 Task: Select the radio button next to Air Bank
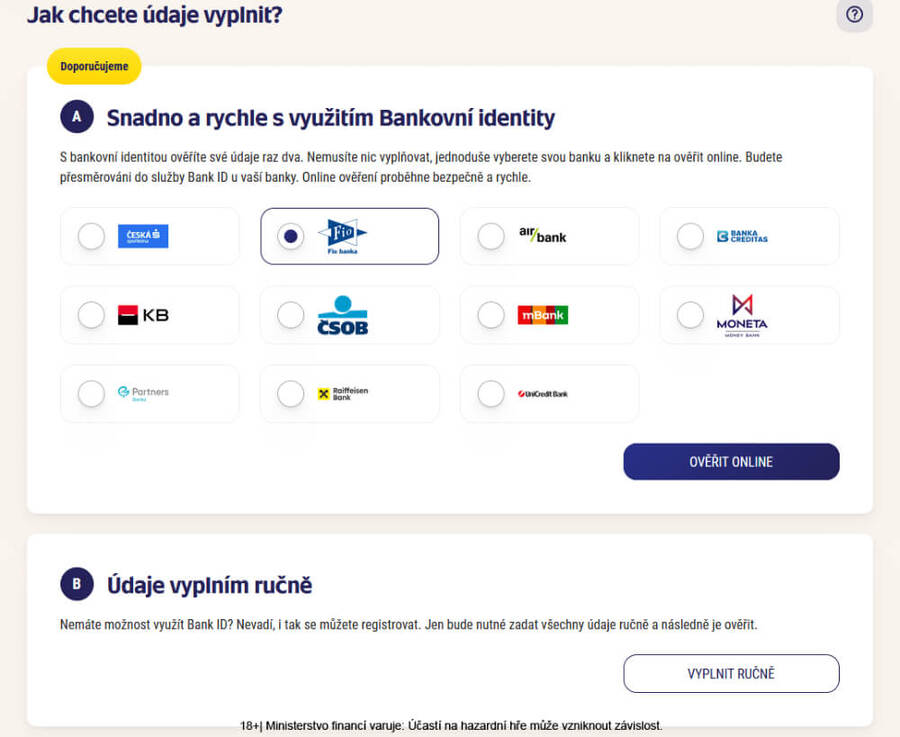coord(491,236)
